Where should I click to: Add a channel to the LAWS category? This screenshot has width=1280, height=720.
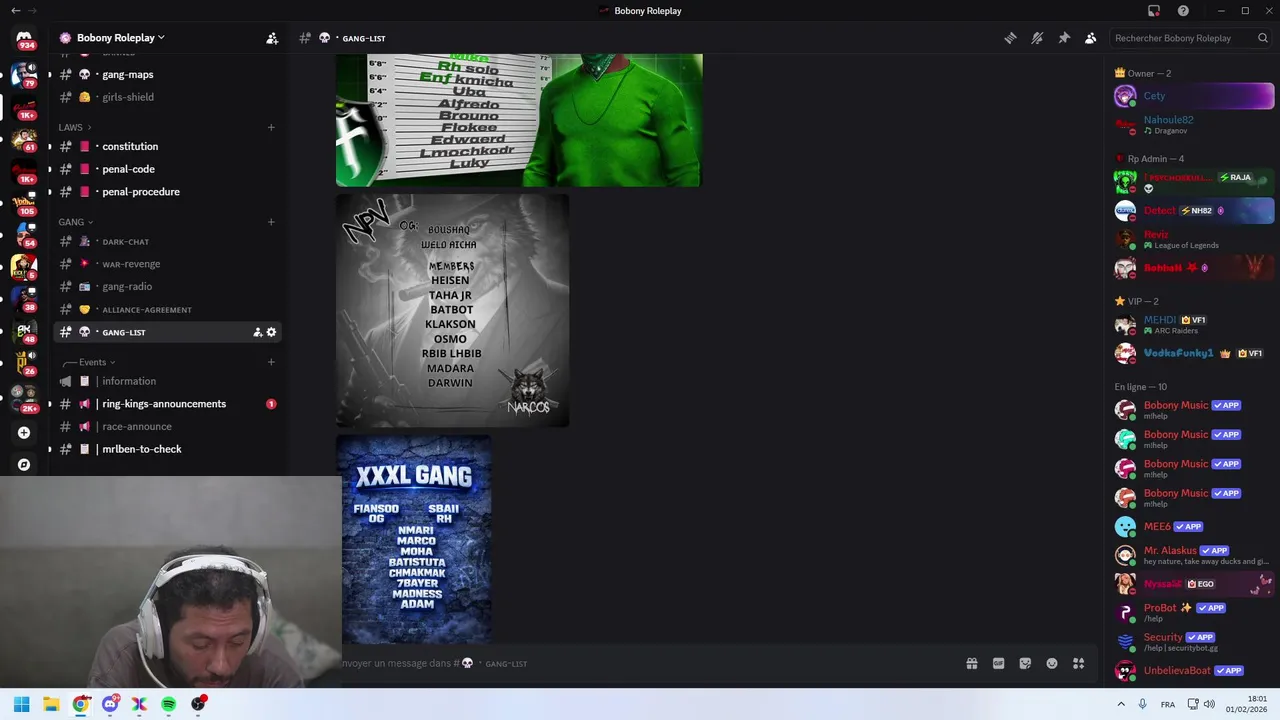(x=271, y=127)
